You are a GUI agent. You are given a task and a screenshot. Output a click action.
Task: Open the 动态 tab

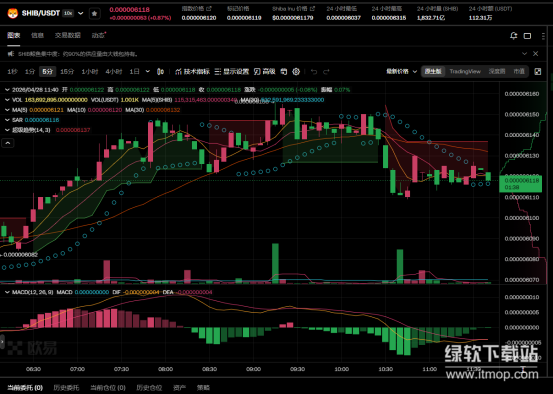pos(98,35)
